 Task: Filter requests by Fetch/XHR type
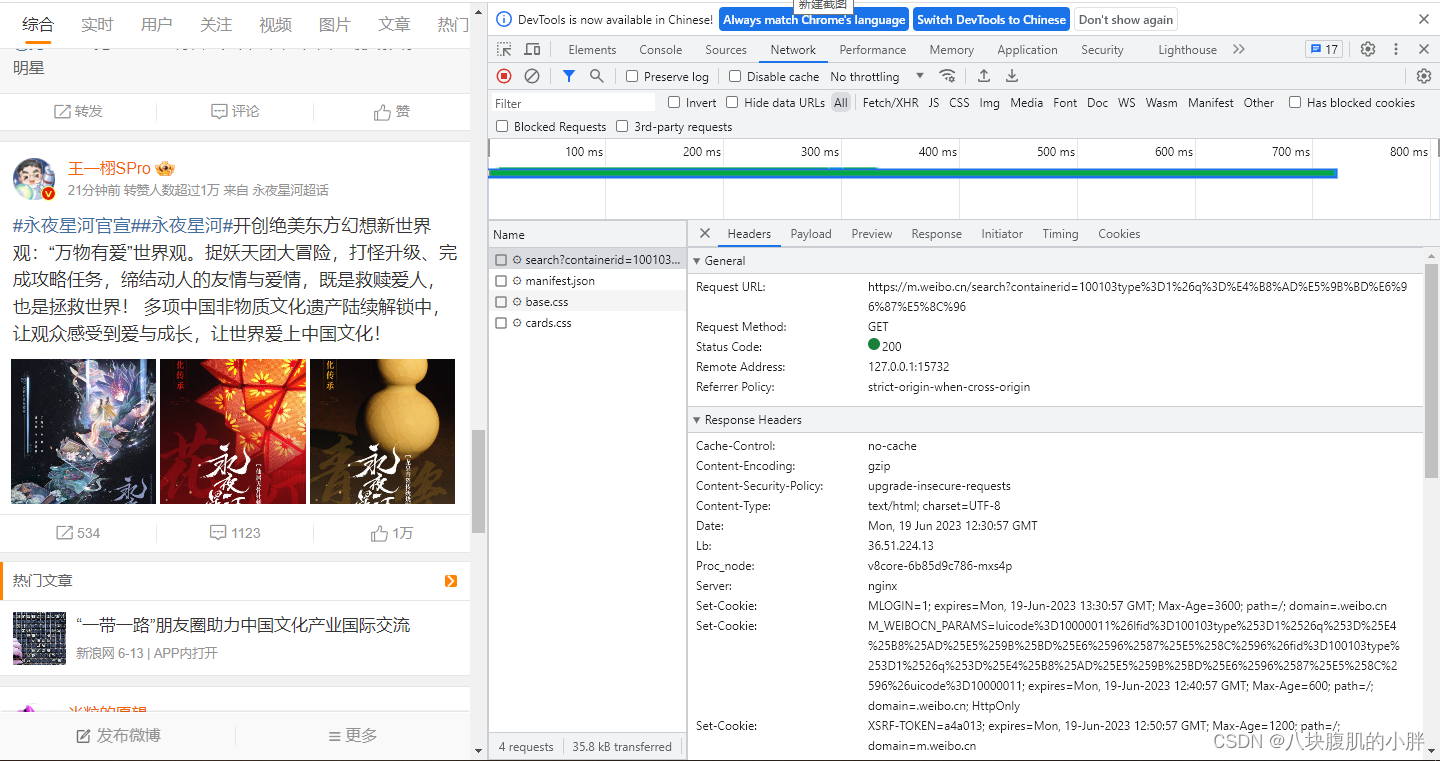(x=890, y=102)
